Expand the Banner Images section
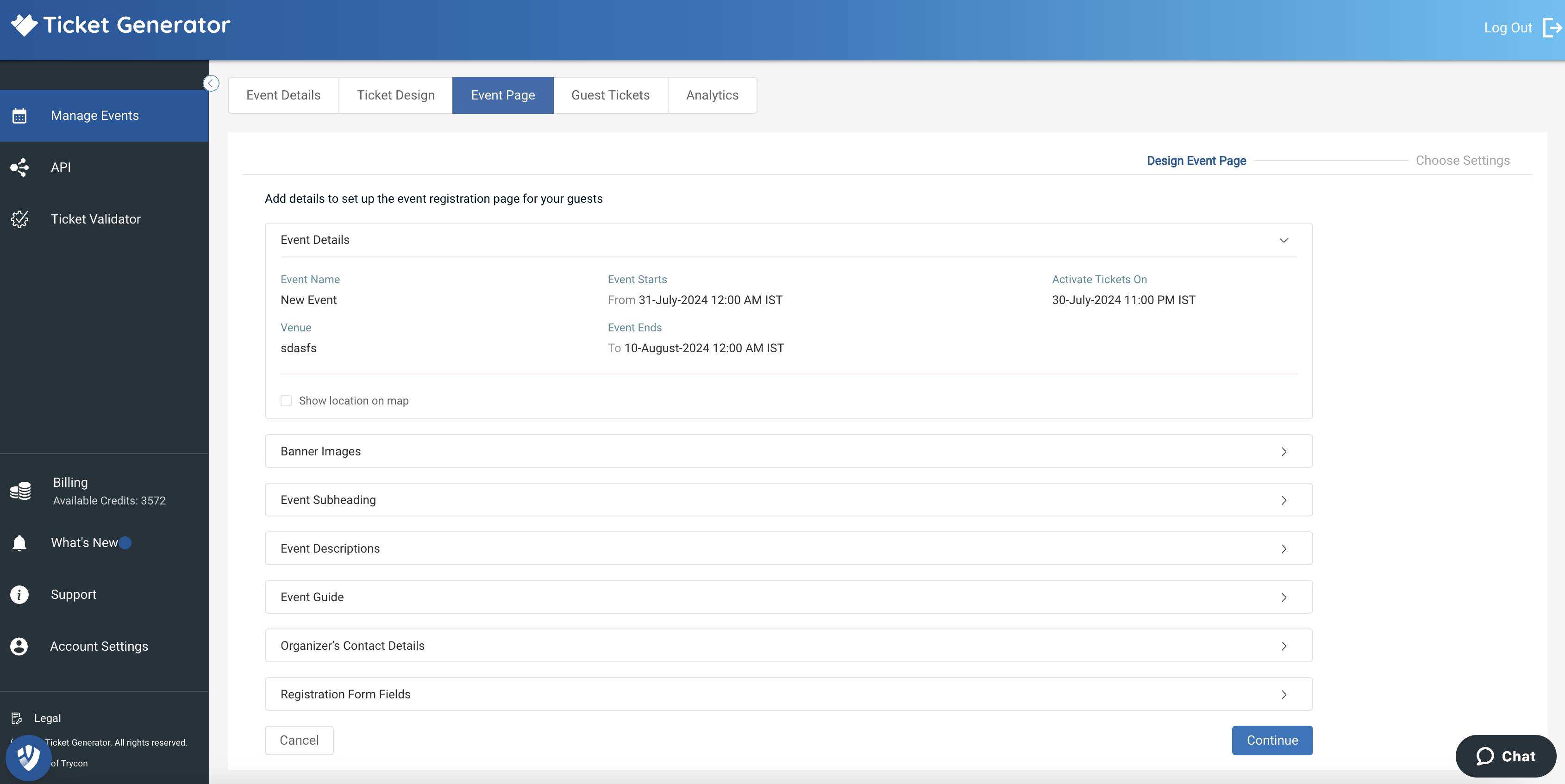 [x=1283, y=451]
